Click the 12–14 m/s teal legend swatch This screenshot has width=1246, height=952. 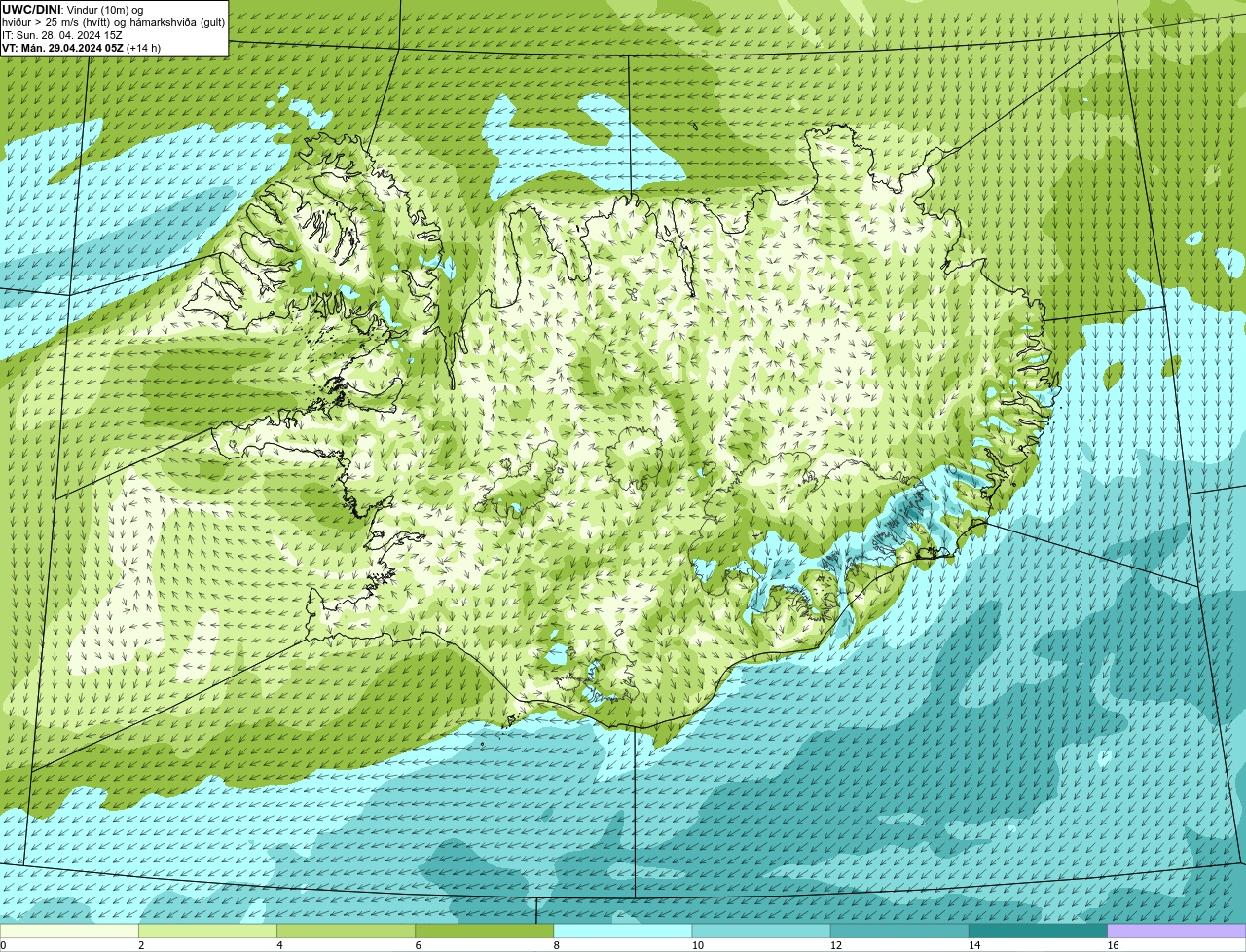coord(899,931)
